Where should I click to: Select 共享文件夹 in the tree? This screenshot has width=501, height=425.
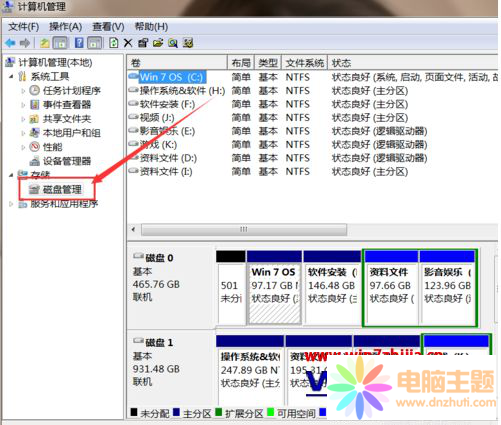pyautogui.click(x=67, y=119)
